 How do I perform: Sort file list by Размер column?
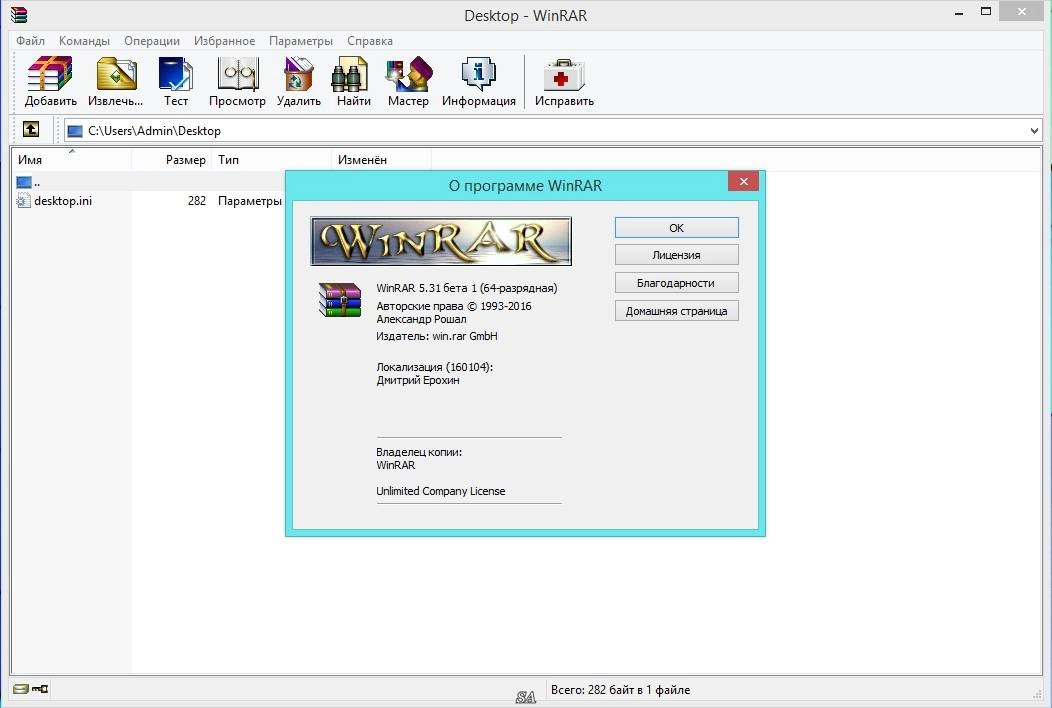pos(171,160)
